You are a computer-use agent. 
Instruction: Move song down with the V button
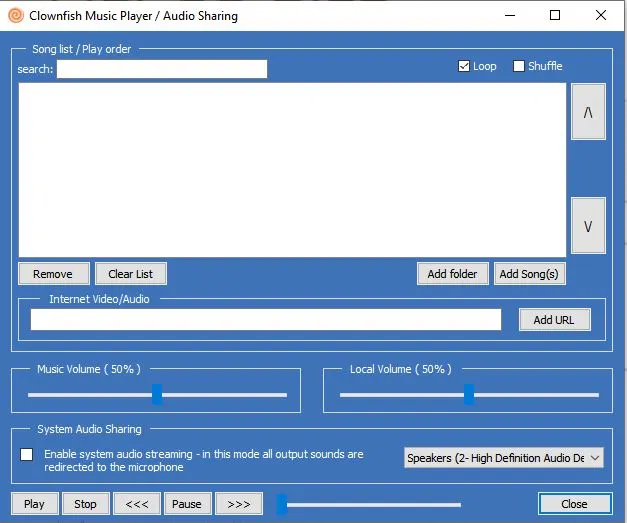click(587, 226)
